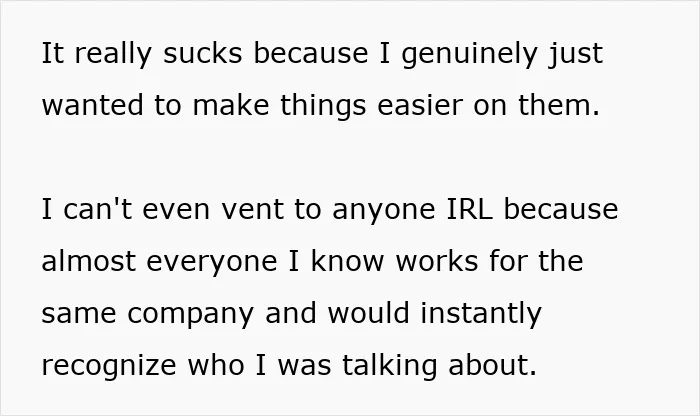The image size is (700, 416).
Task: Click the word "can't" in second paragraph
Action: point(98,209)
